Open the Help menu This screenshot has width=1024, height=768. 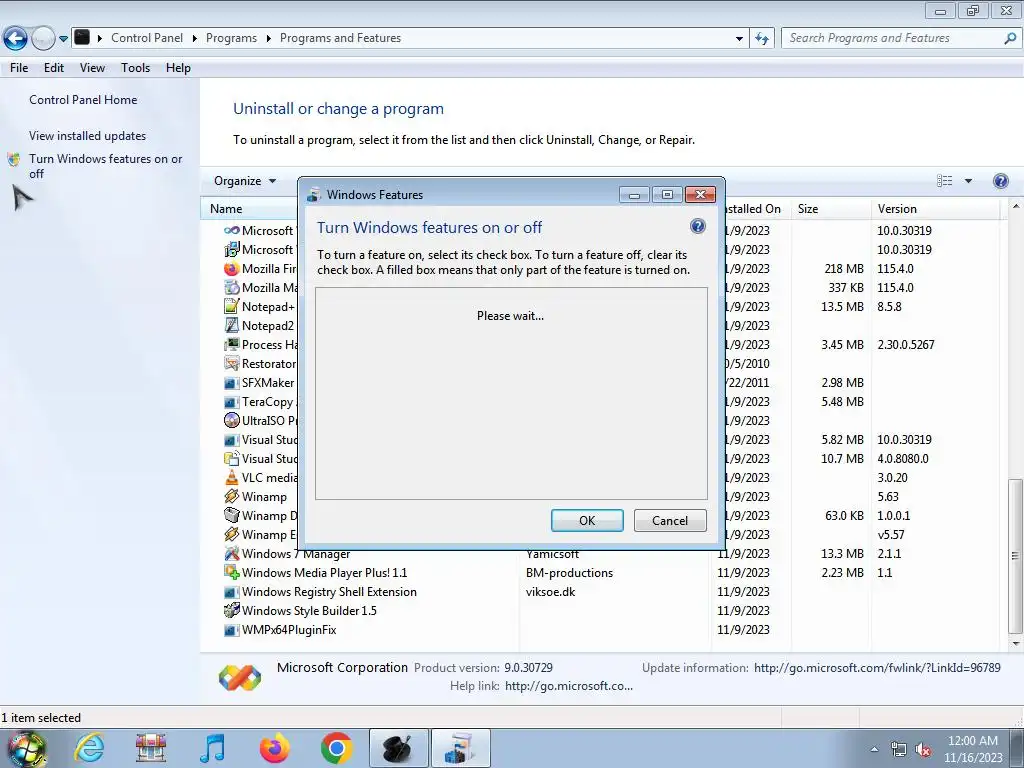[178, 68]
